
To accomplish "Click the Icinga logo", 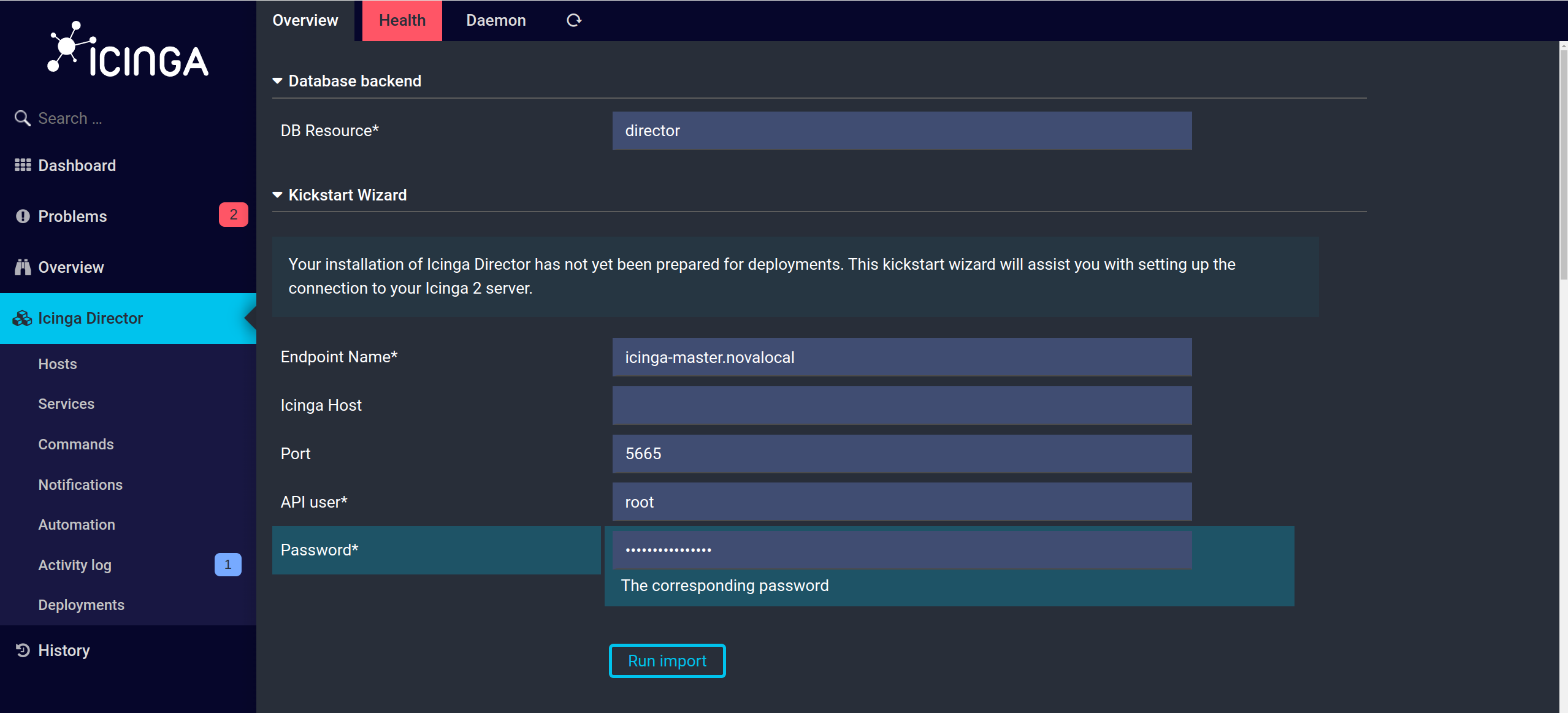I will [128, 49].
